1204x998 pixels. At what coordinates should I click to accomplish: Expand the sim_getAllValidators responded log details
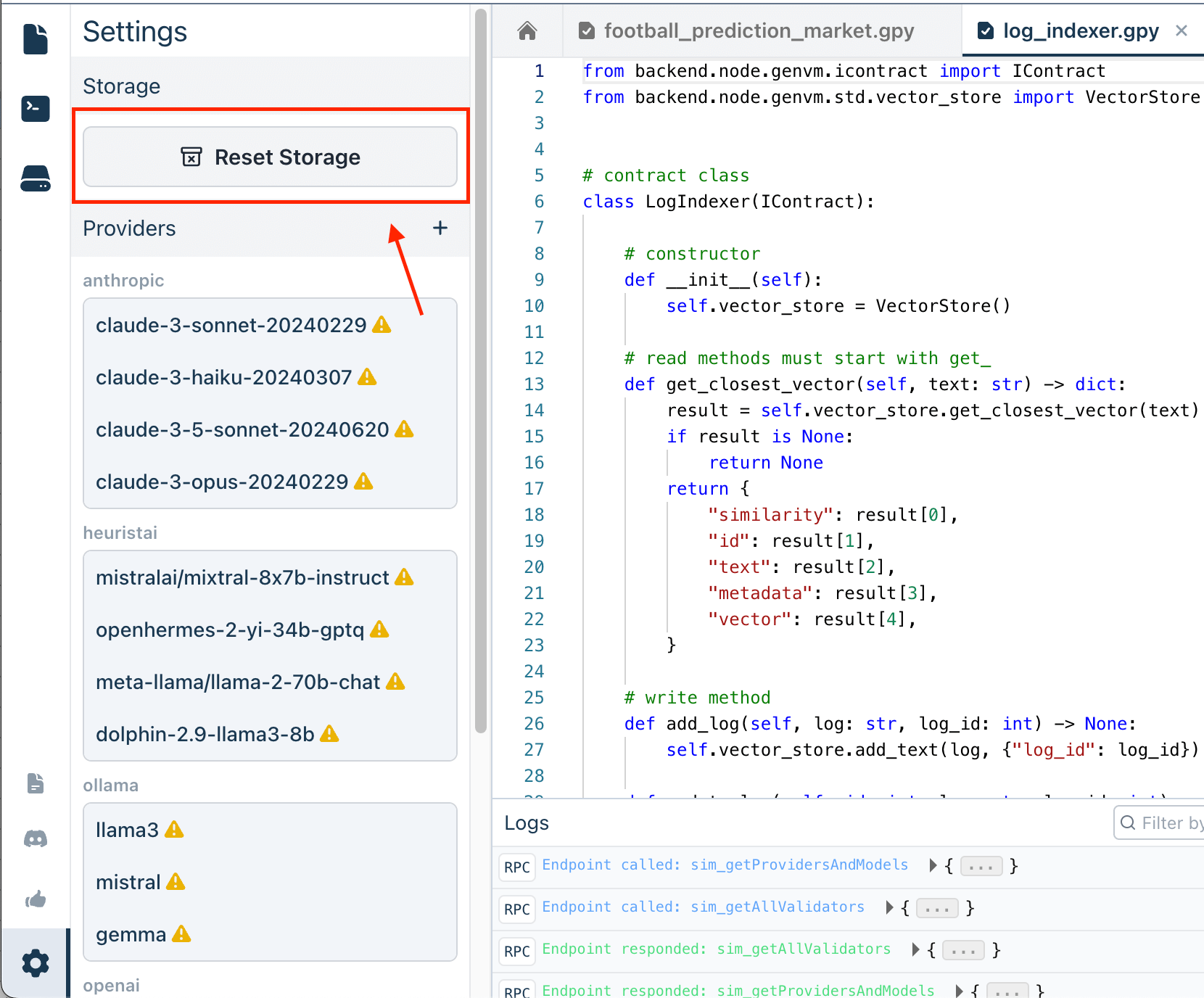(915, 949)
